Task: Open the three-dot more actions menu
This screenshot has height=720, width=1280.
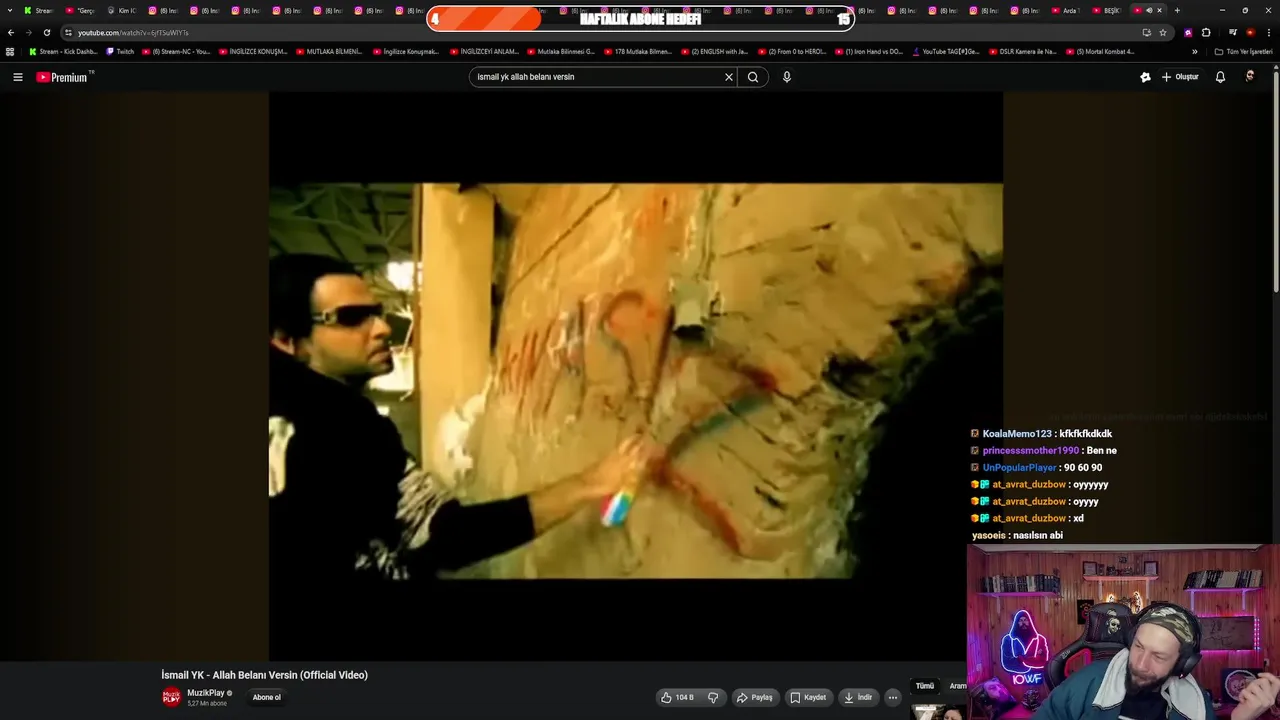Action: 893,697
